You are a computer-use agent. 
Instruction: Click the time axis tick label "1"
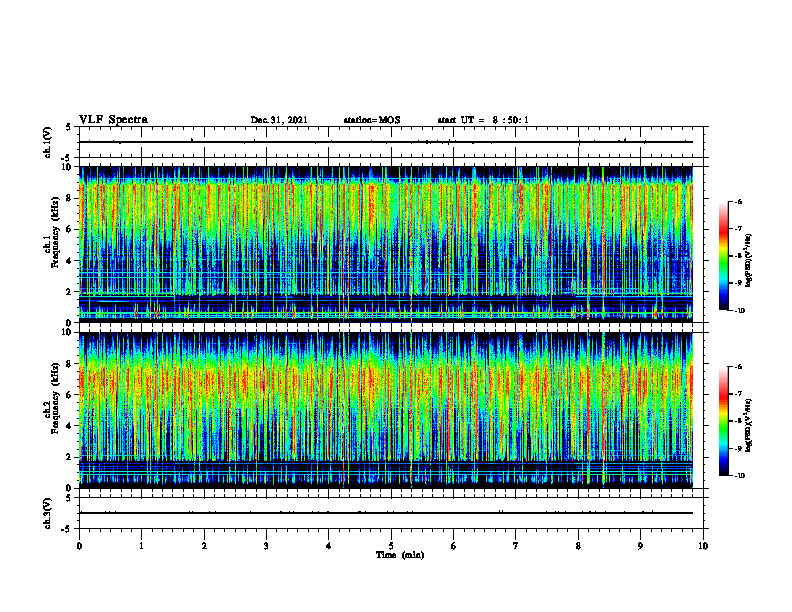pyautogui.click(x=142, y=546)
